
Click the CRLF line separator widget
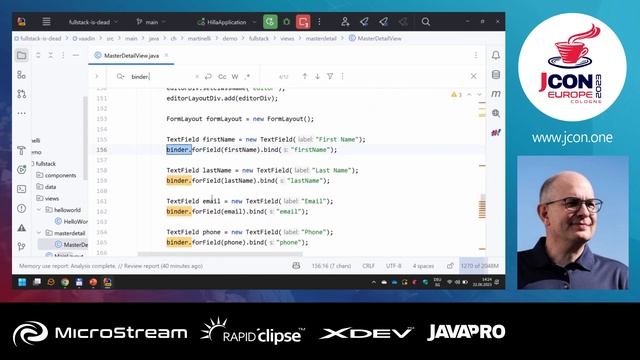[x=368, y=266]
